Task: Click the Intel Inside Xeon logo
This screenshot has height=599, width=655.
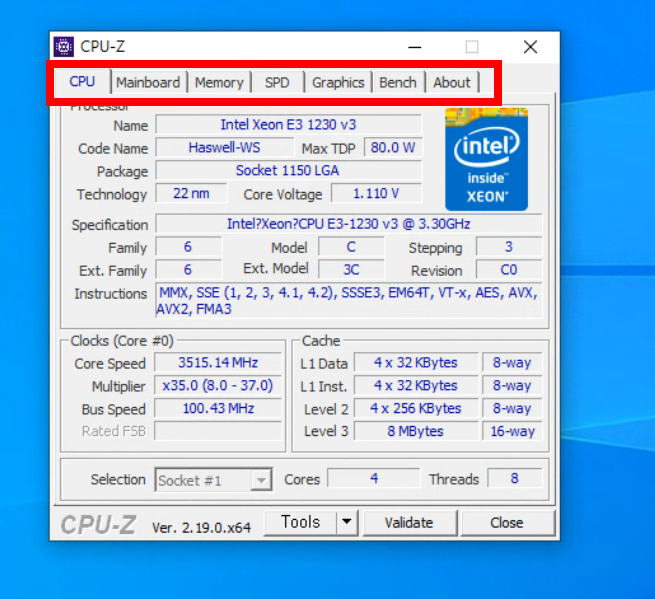Action: [x=486, y=159]
